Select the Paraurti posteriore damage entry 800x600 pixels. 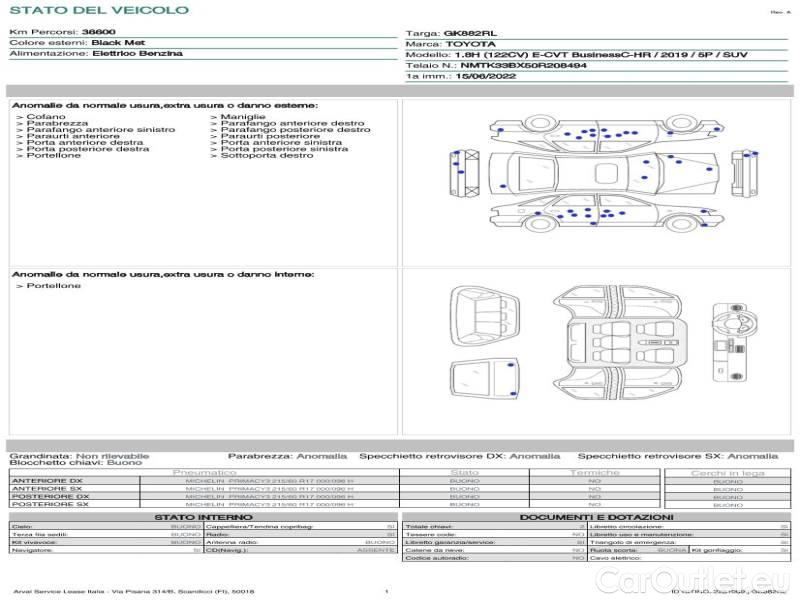pos(265,136)
